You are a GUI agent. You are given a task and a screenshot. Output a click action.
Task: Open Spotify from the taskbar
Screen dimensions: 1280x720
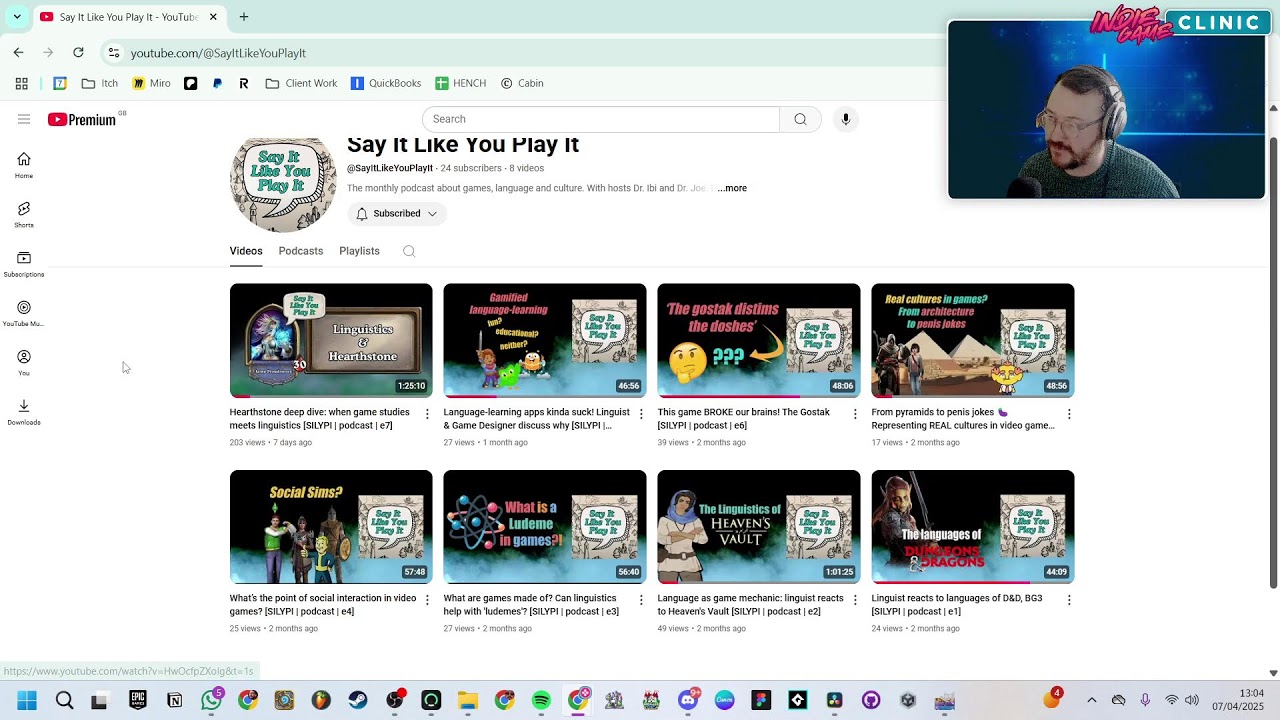(x=541, y=700)
